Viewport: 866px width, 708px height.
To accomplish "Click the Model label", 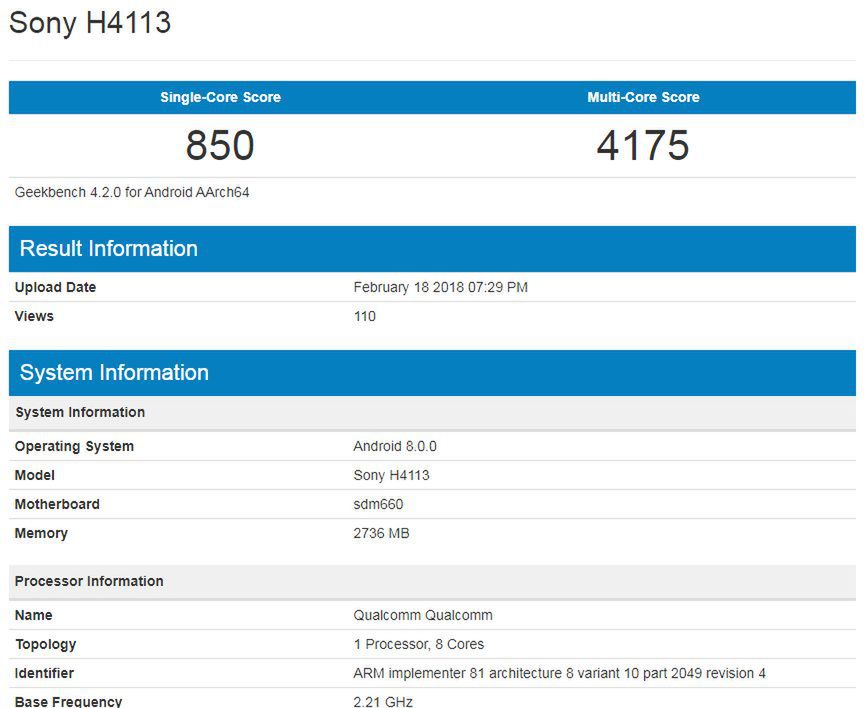I will pos(35,475).
